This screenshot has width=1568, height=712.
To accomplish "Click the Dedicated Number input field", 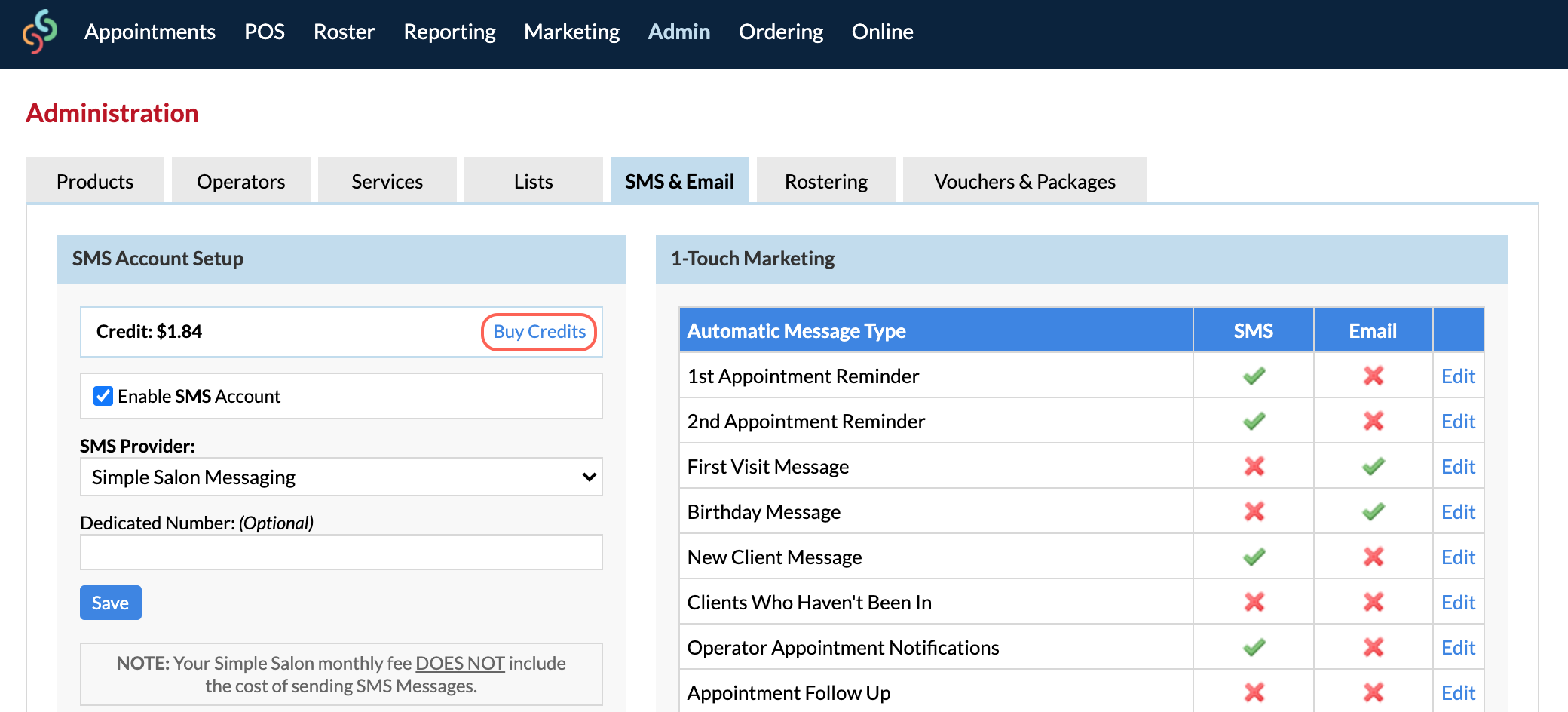I will pos(341,552).
